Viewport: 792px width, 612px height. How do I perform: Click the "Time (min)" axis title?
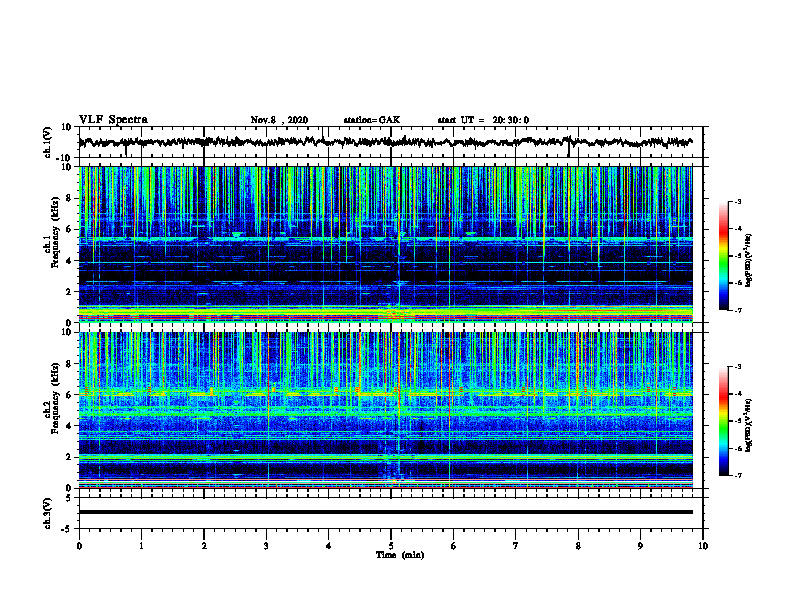[400, 555]
